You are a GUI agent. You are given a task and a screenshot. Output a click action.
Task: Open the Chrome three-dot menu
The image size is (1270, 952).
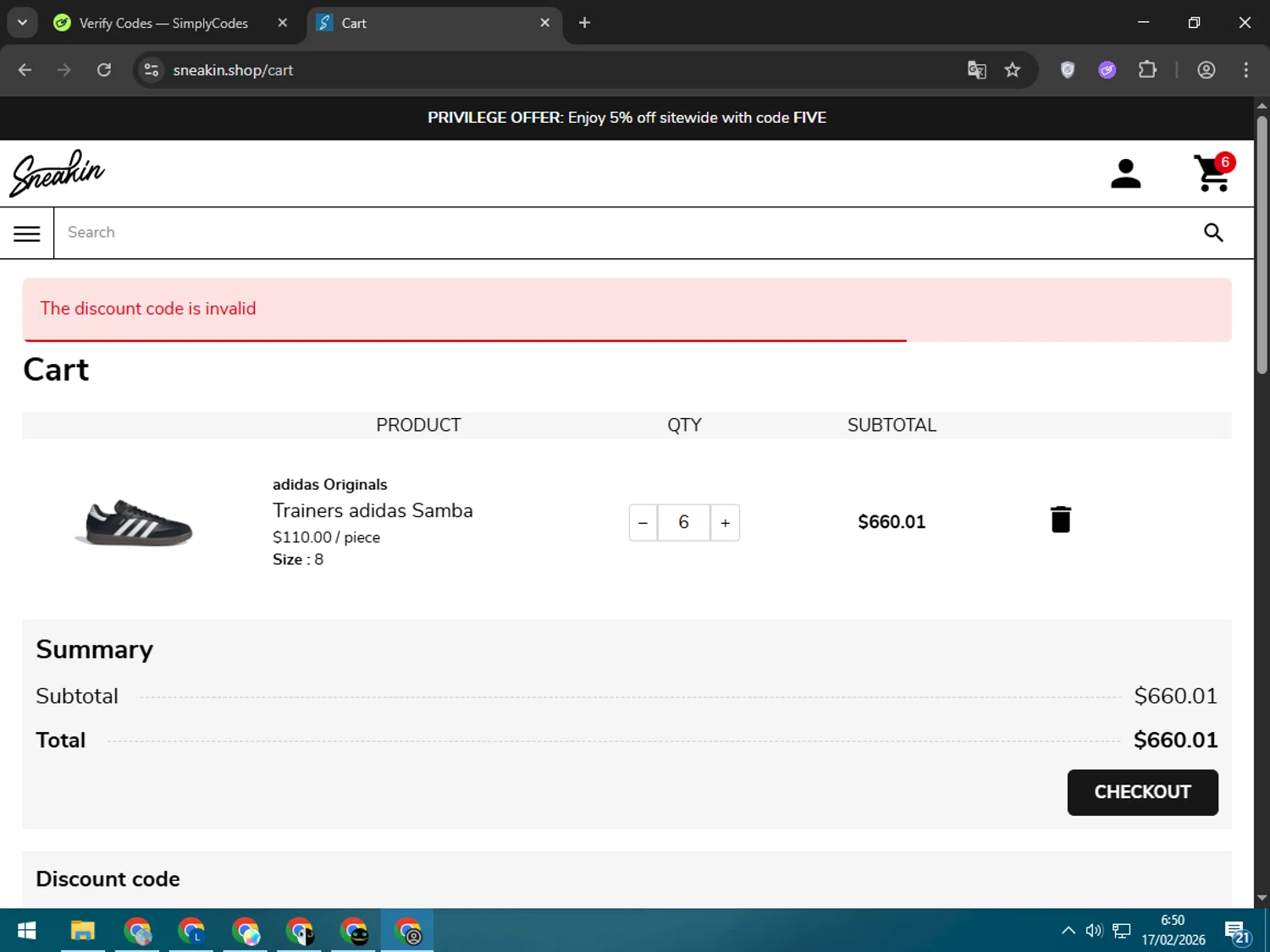pyautogui.click(x=1245, y=70)
